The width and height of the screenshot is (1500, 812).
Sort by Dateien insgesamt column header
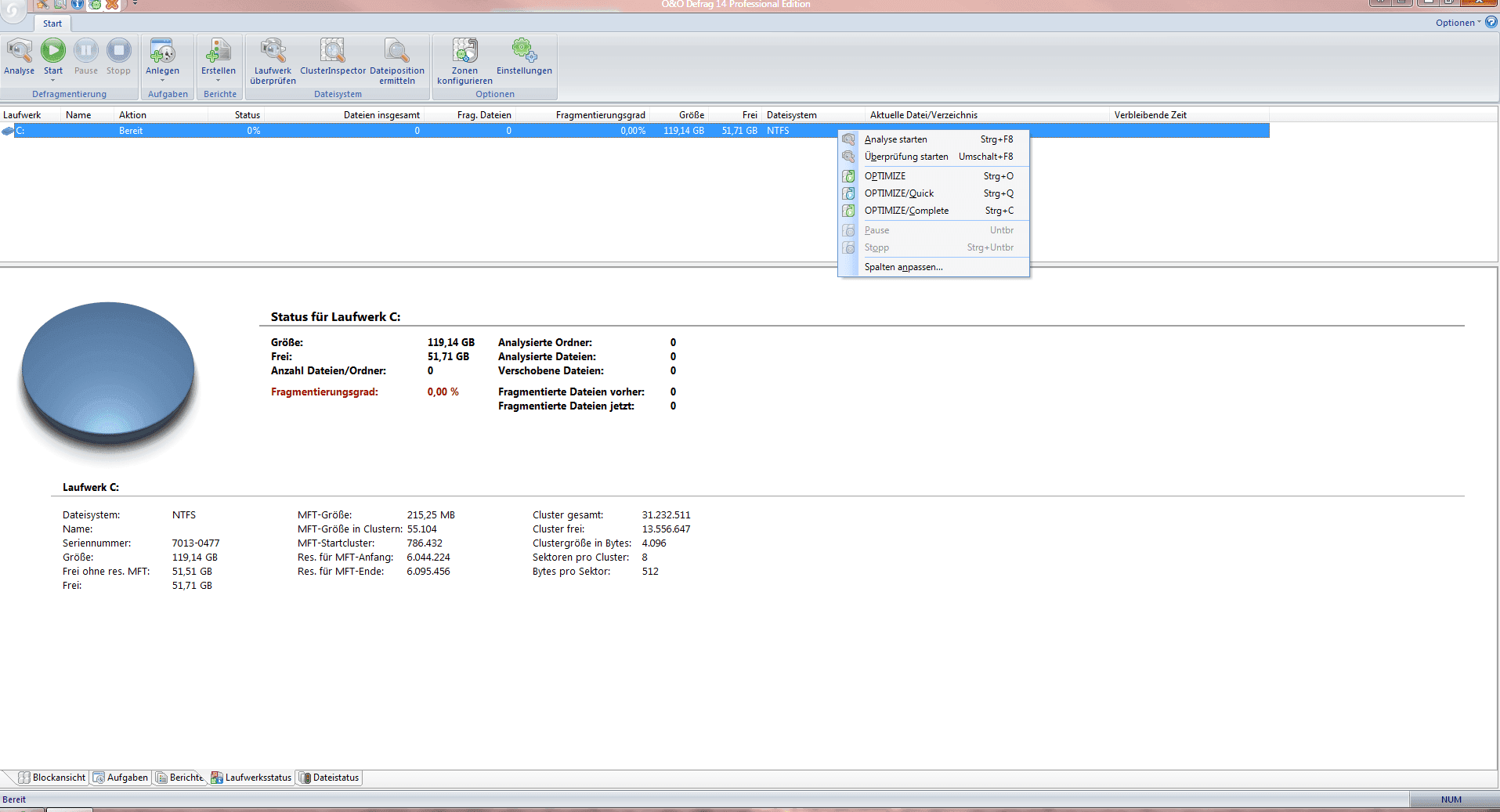pos(344,115)
